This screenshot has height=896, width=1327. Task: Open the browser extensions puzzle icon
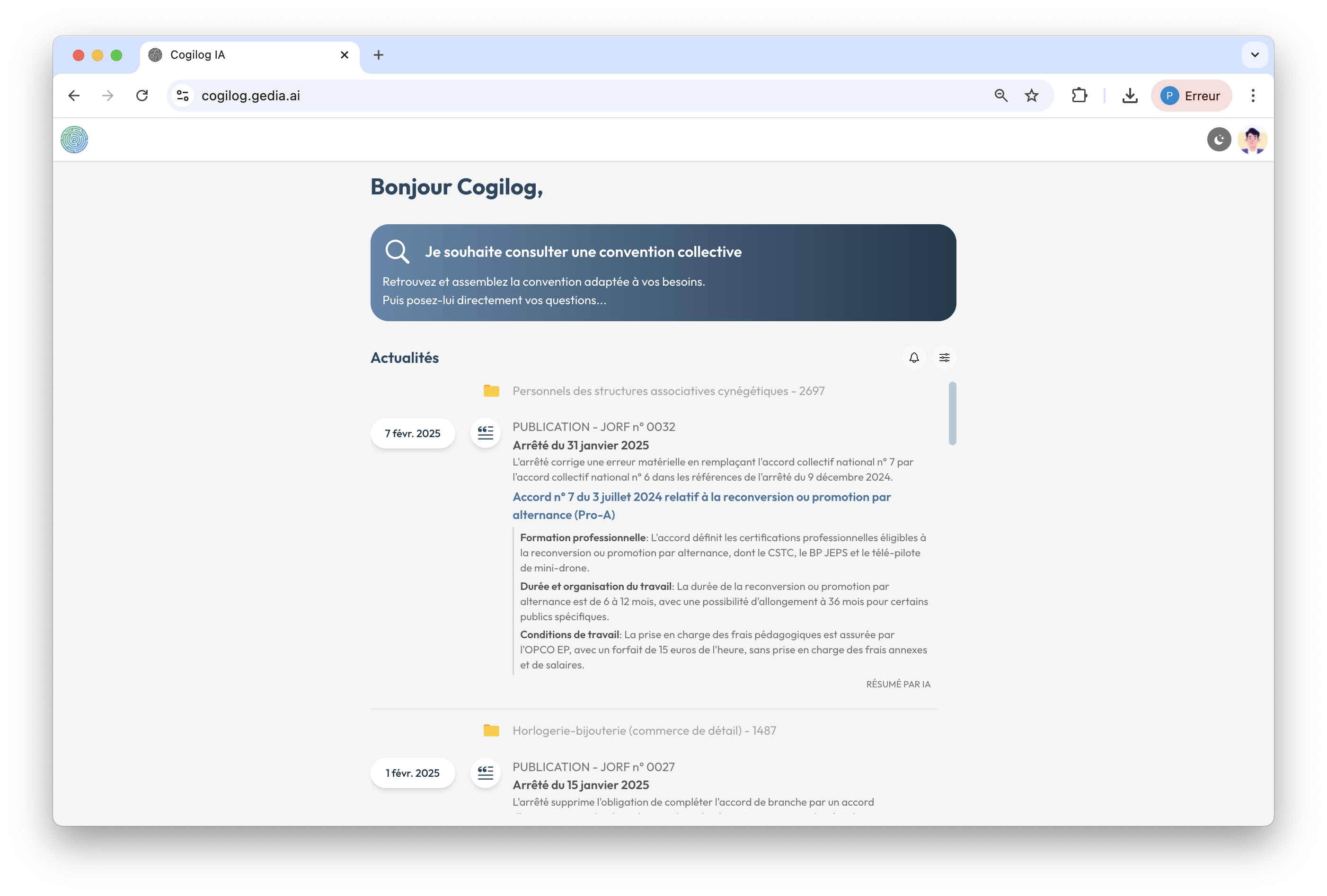click(1079, 96)
